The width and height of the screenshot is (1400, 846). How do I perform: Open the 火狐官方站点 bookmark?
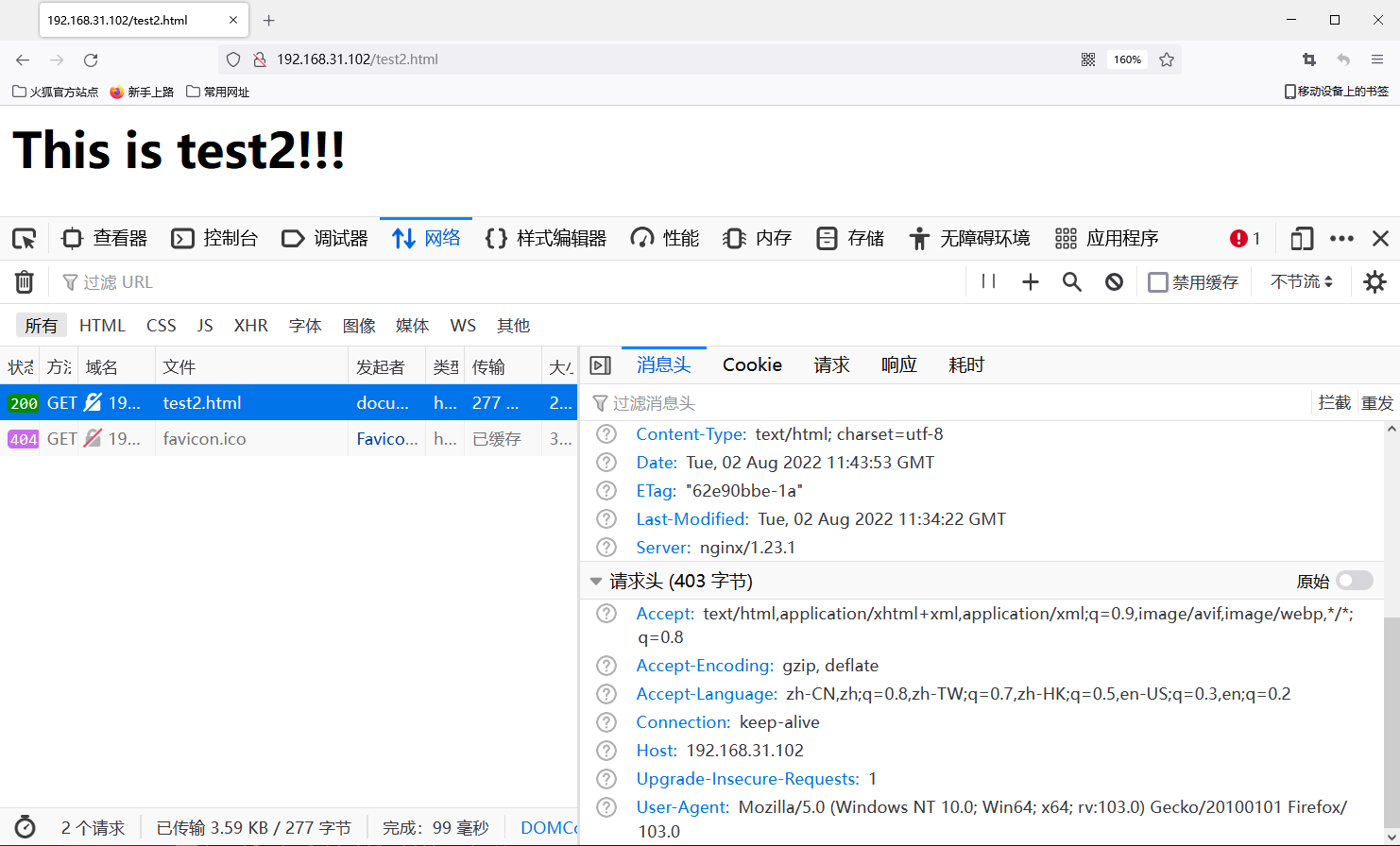54,91
